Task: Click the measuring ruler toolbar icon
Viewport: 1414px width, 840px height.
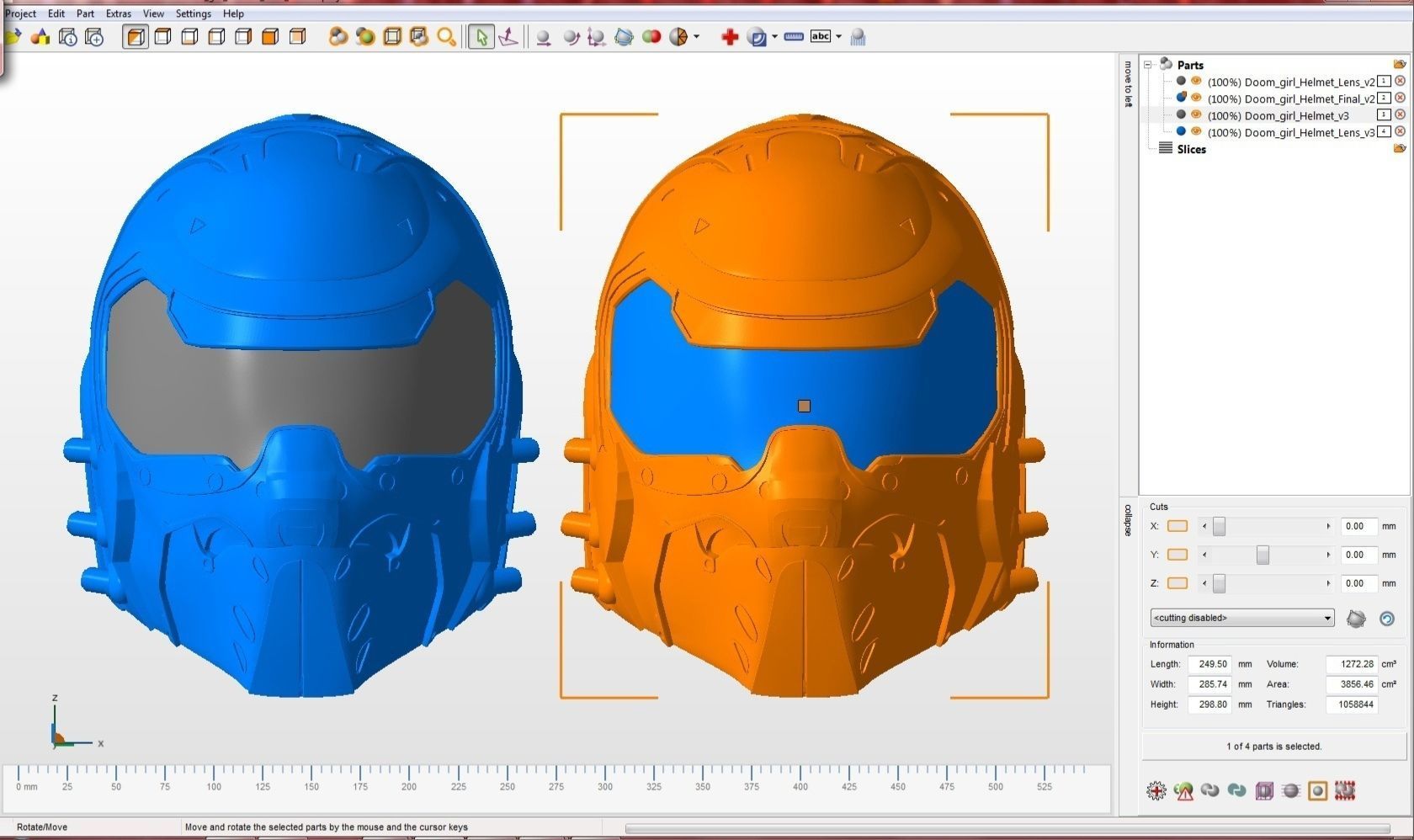Action: tap(794, 36)
